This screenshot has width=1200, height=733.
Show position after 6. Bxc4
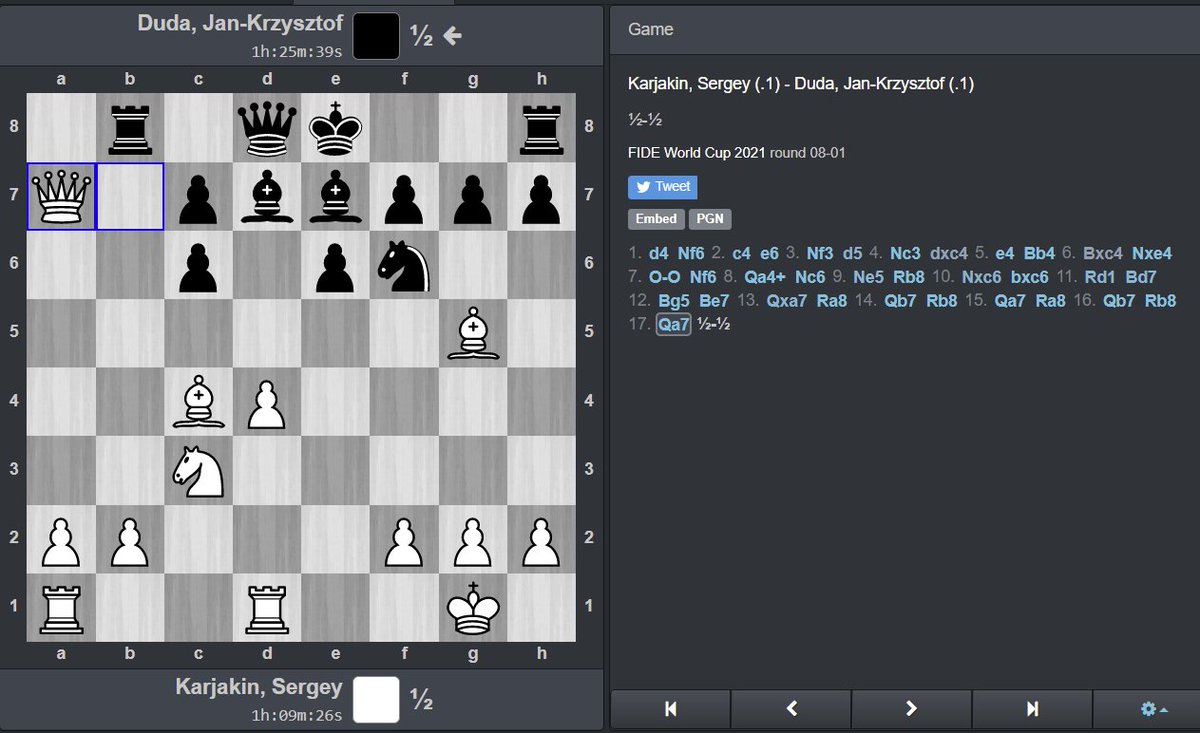pos(1104,253)
